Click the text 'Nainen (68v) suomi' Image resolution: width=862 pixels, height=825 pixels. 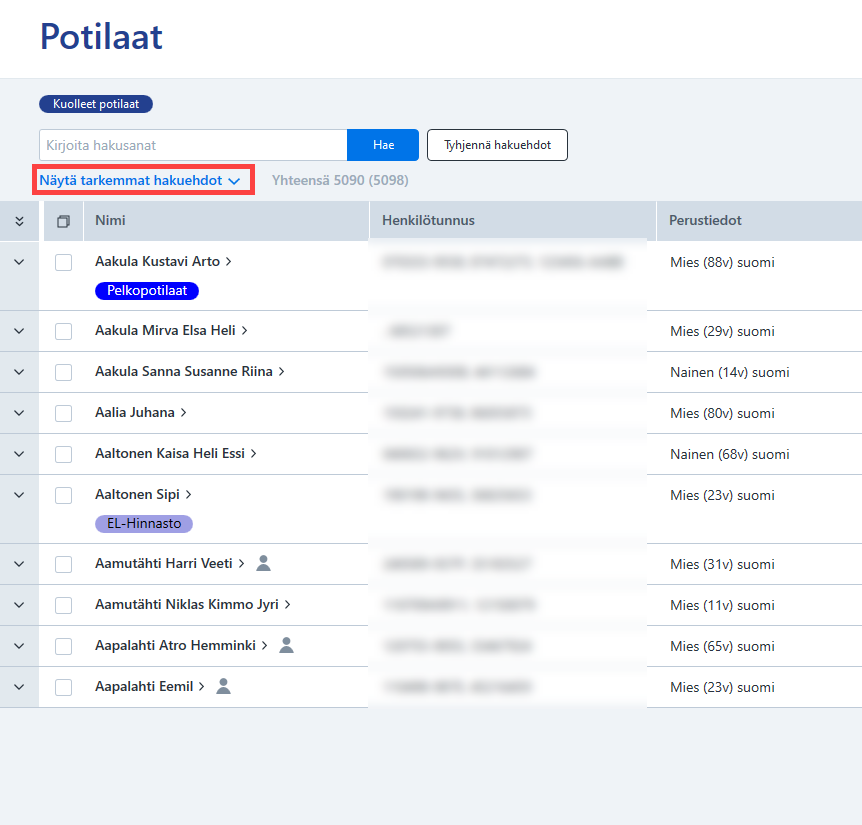(x=730, y=455)
